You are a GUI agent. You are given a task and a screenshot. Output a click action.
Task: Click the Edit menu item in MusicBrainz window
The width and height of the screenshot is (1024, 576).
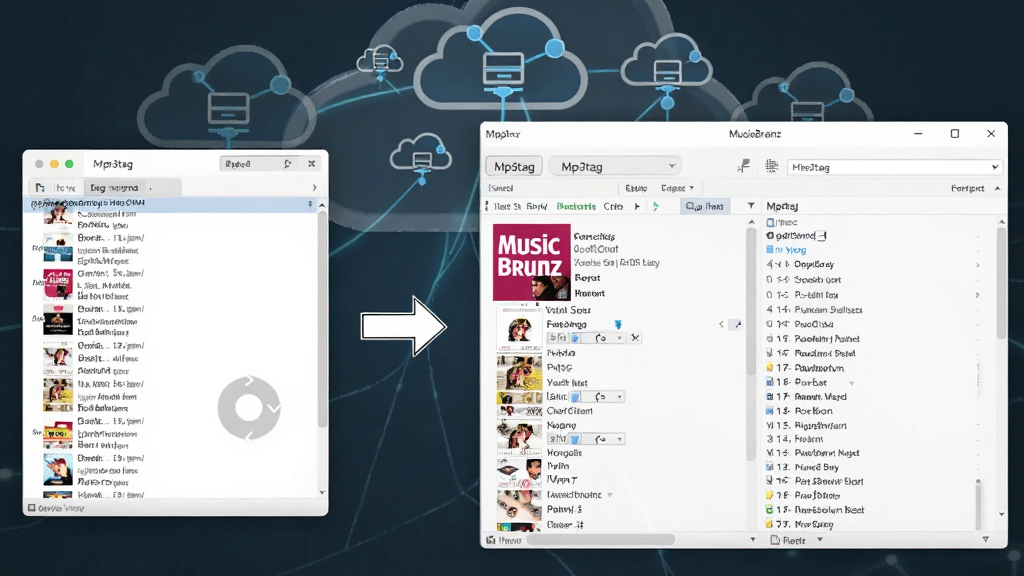635,188
